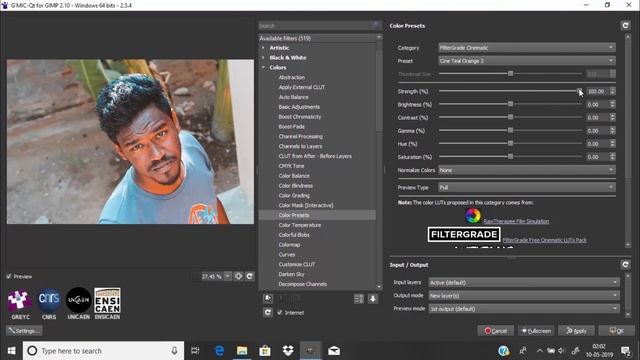The image size is (640, 360).
Task: Click the Cortana microphone icon
Action: click(x=174, y=351)
